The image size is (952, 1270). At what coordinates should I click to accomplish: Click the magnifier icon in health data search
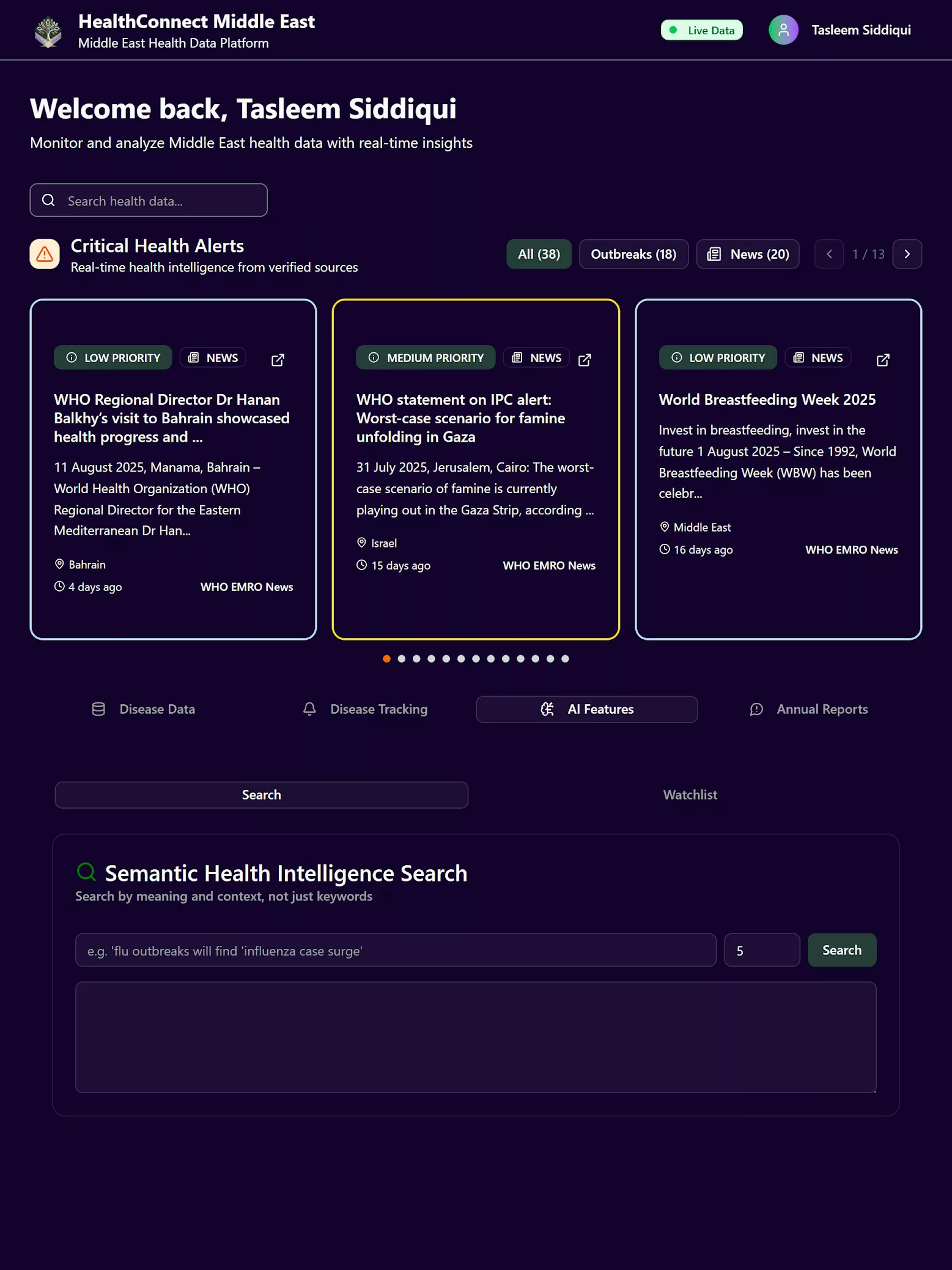48,201
